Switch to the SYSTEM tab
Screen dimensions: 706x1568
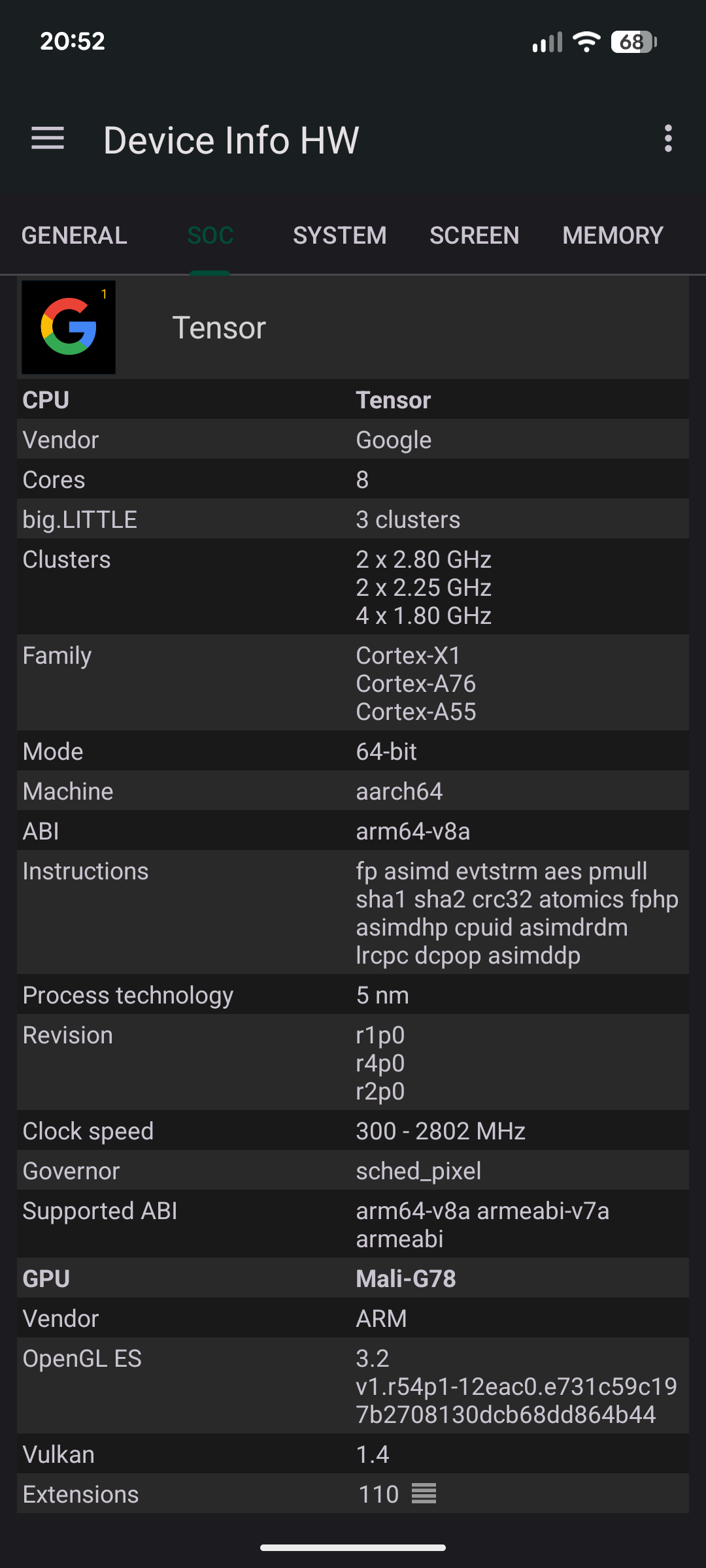tap(339, 236)
